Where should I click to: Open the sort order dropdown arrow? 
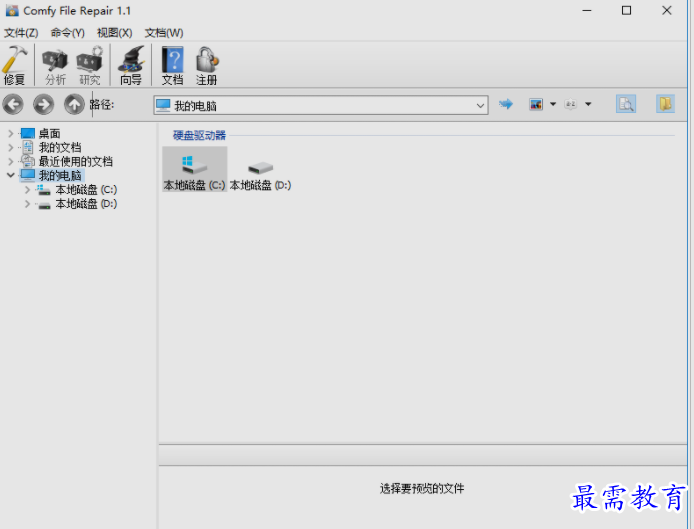click(x=588, y=104)
